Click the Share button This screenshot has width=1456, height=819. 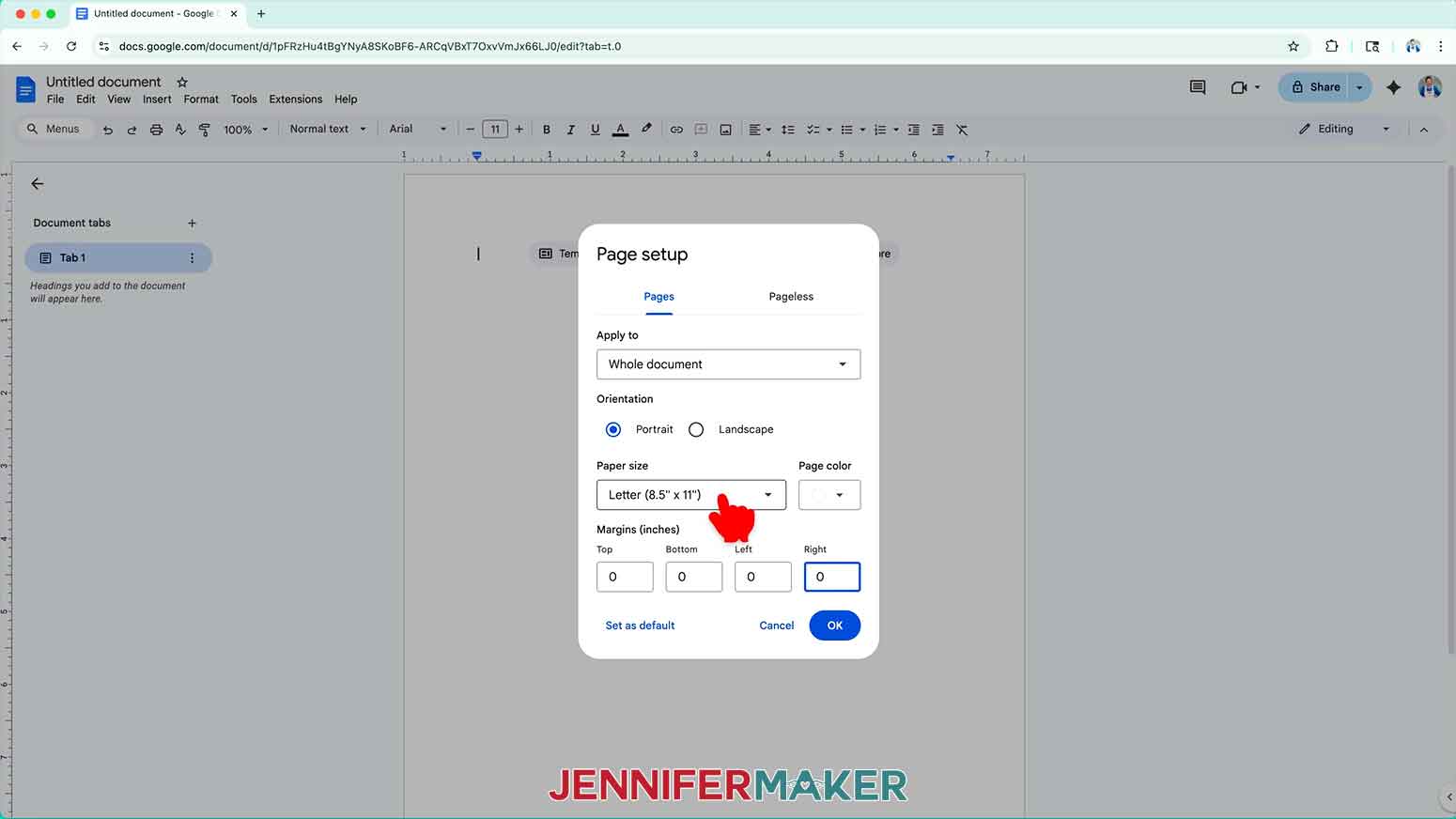pos(1314,87)
